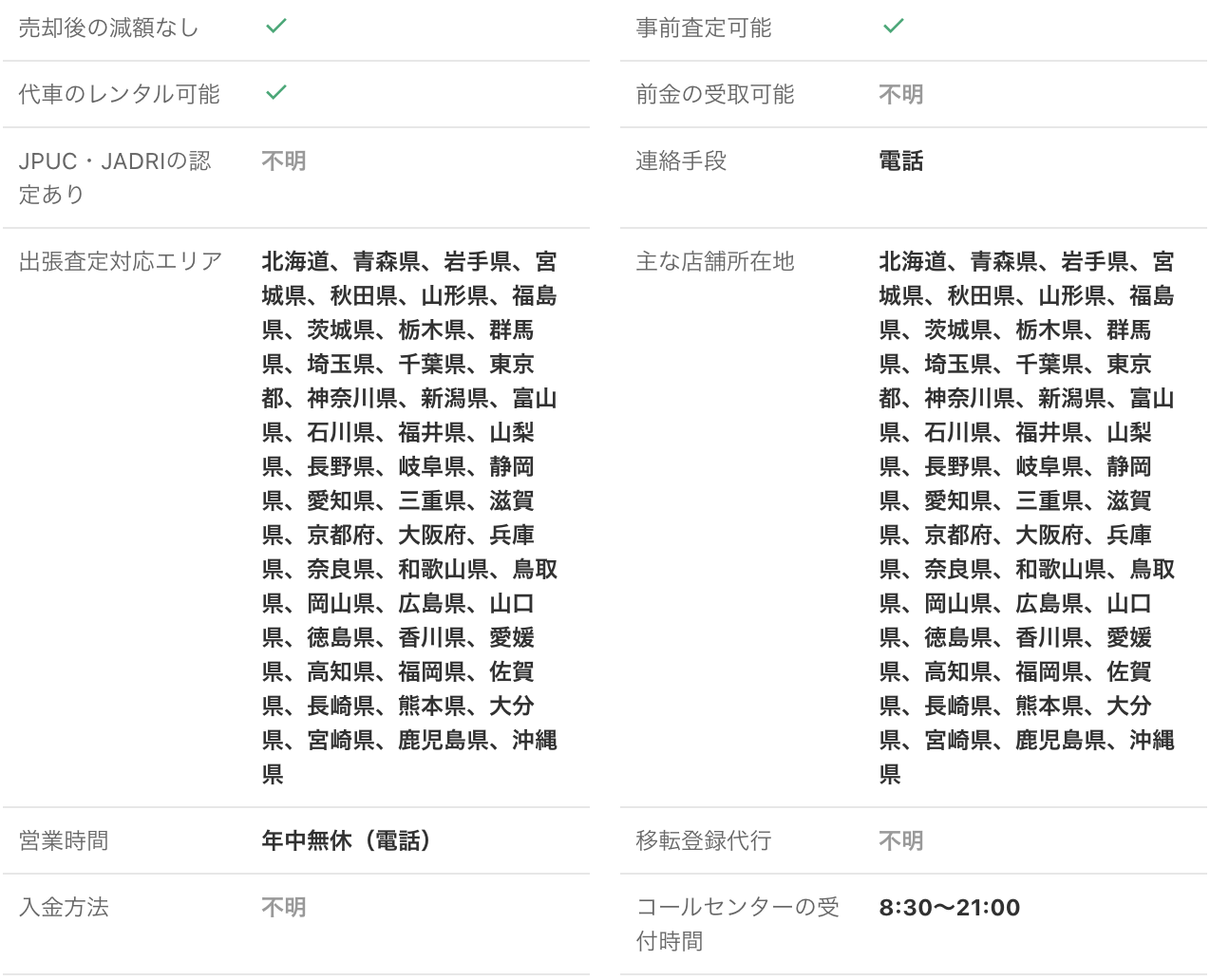
Task: Click the prefecture list for 出張査定対応エリア
Action: coord(409,518)
